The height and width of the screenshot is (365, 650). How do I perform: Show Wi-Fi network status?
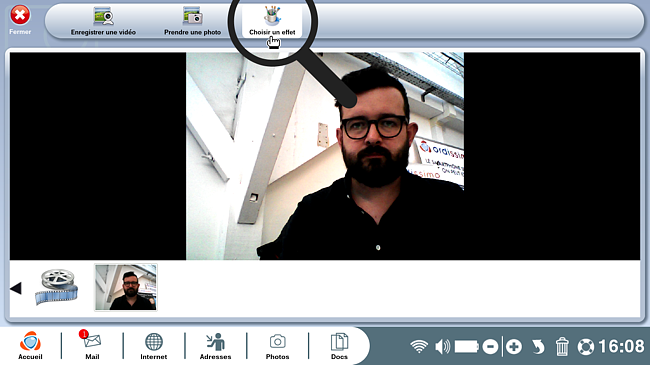pyautogui.click(x=419, y=346)
